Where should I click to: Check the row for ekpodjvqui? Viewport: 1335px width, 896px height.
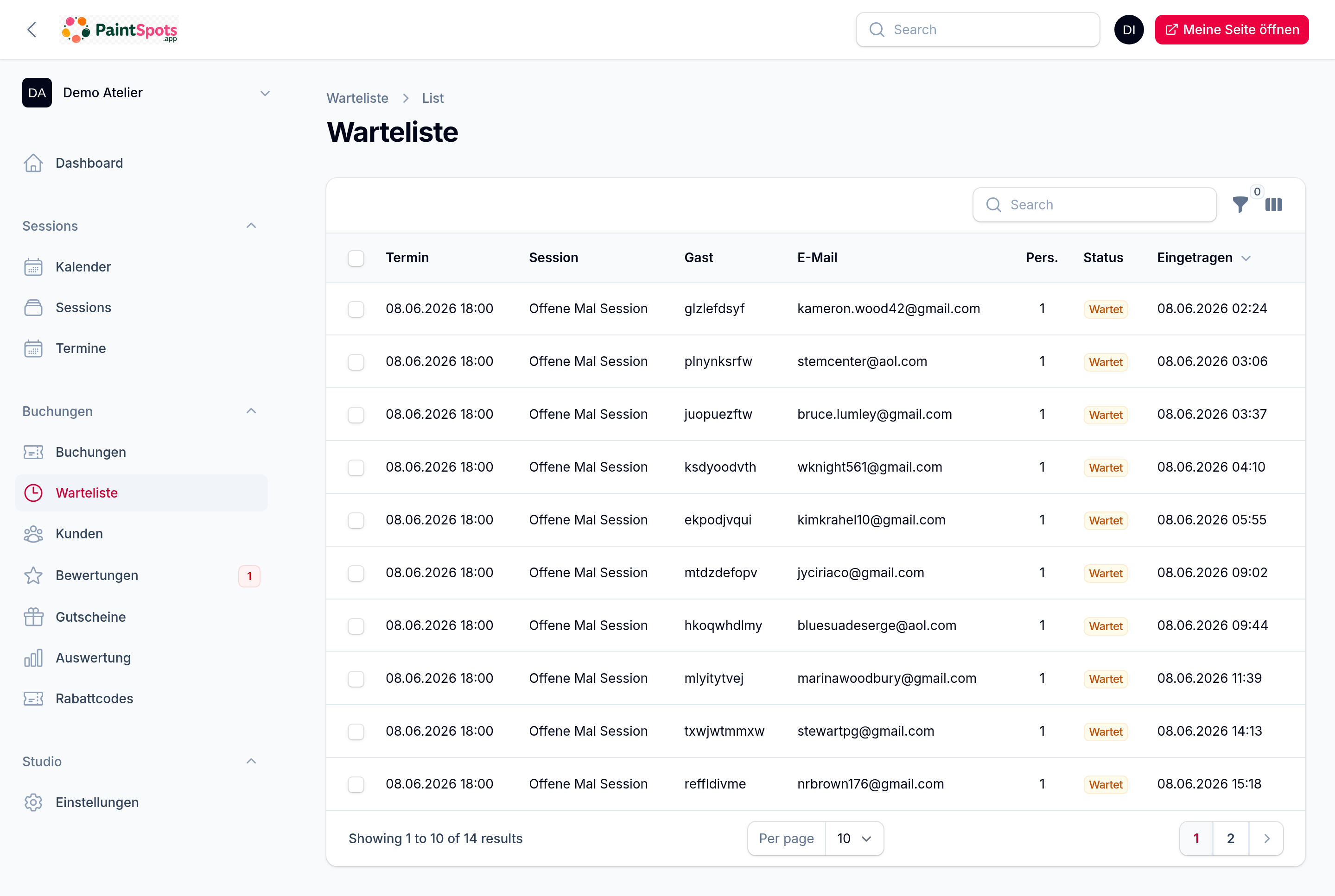pos(356,521)
